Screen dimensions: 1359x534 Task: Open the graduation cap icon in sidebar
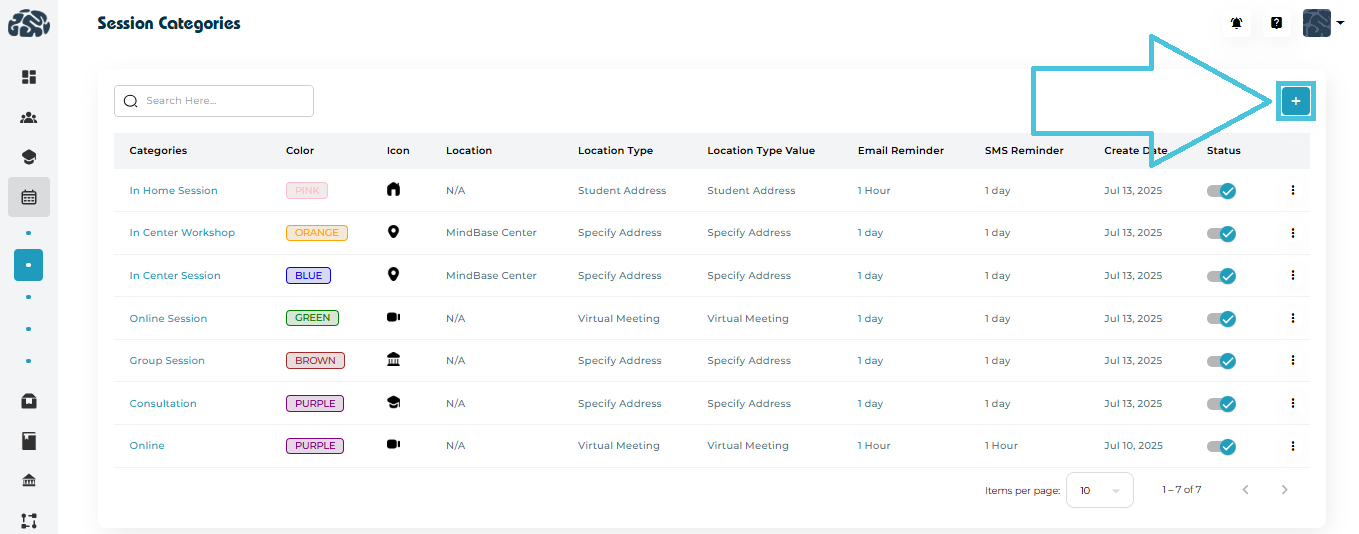[x=29, y=157]
